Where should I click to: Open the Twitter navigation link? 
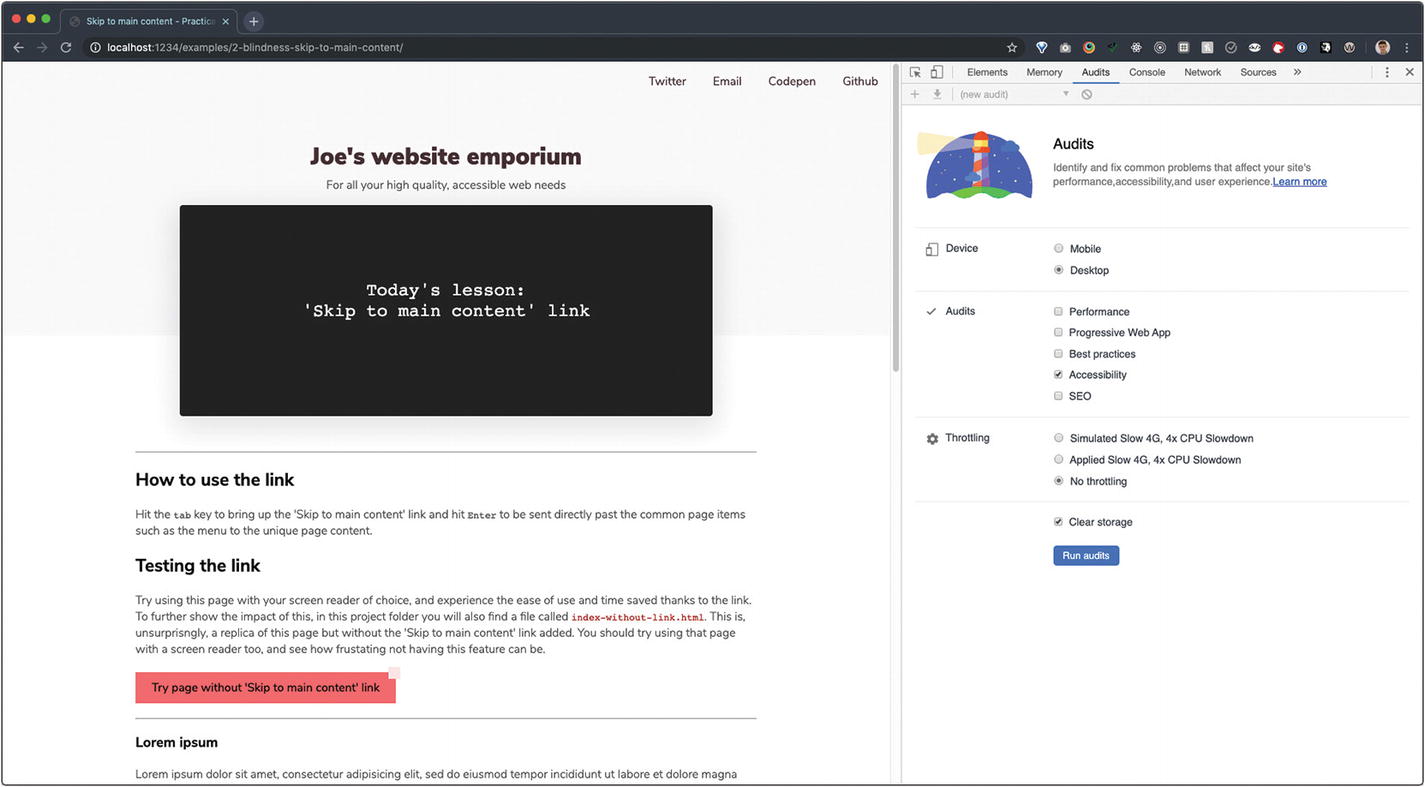click(x=667, y=81)
